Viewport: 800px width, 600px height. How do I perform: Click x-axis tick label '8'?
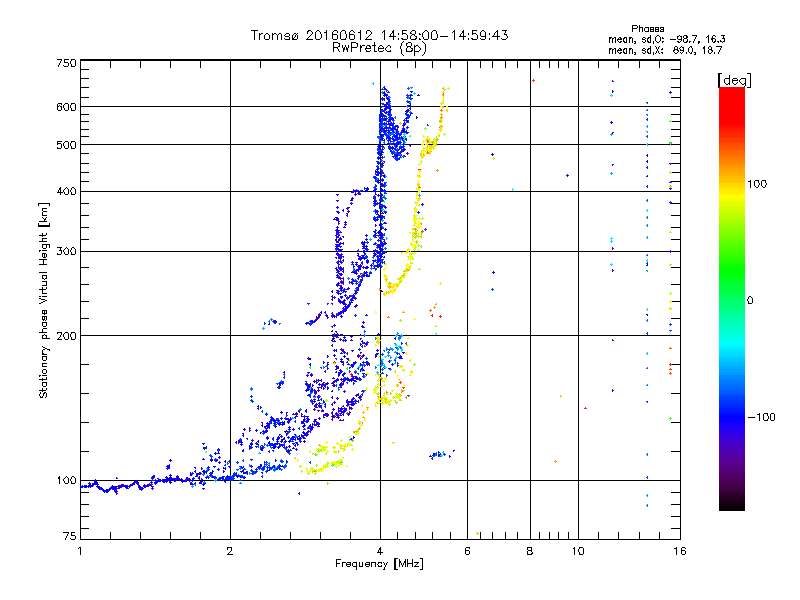[530, 551]
